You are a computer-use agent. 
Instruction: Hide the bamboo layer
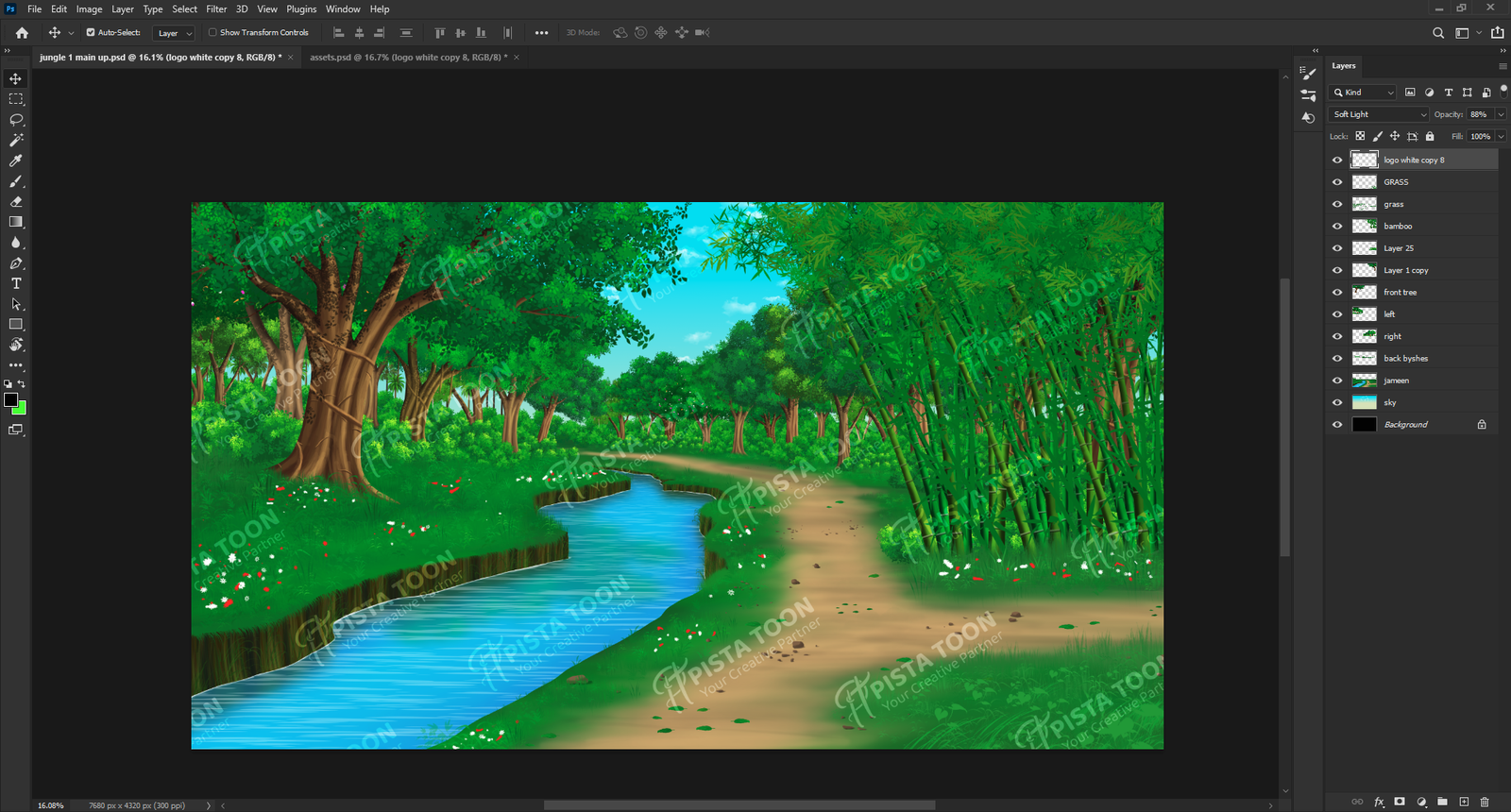(1337, 227)
